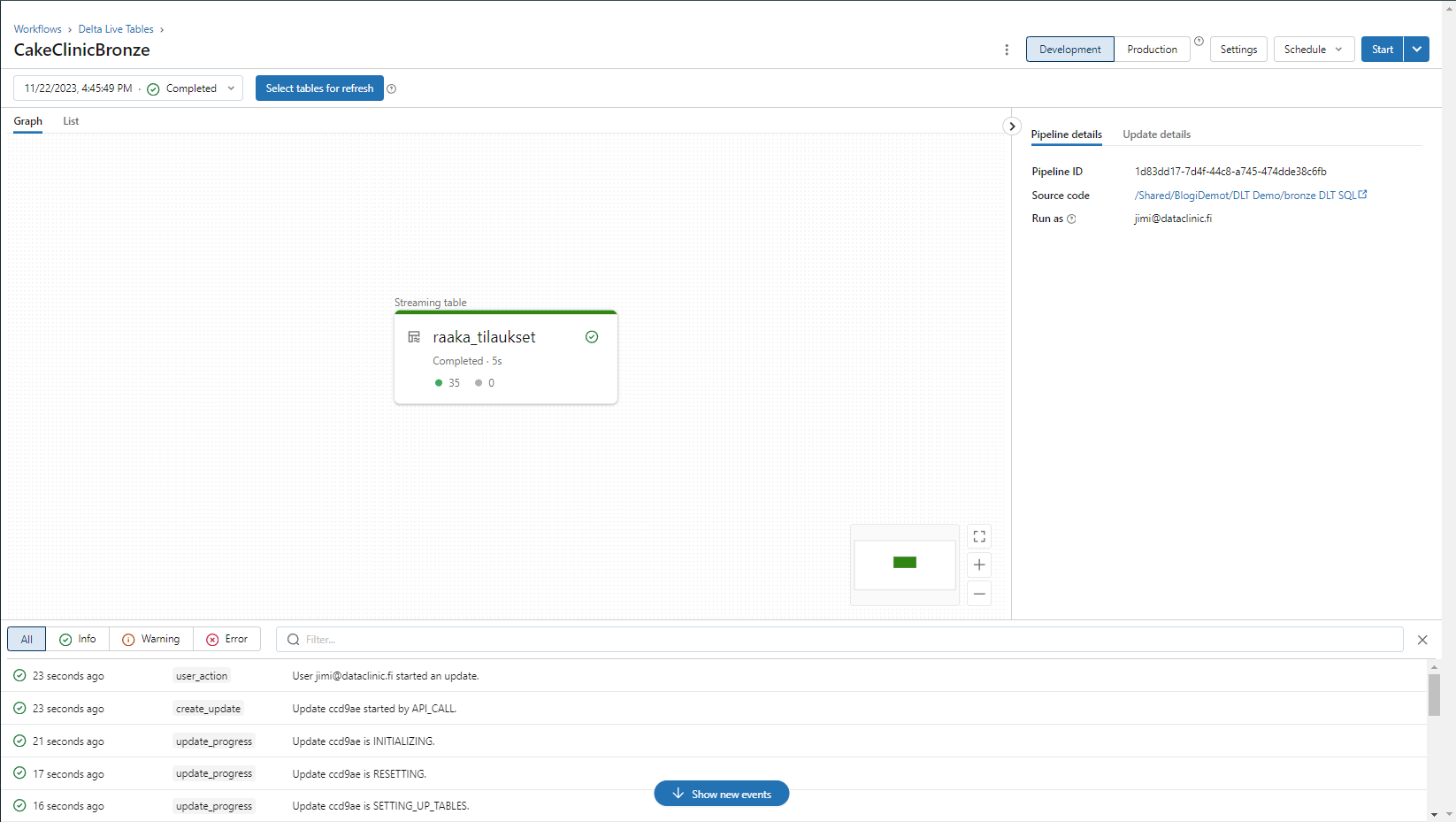1456x822 pixels.
Task: Click the event log Filter input field
Action: pyautogui.click(x=840, y=640)
